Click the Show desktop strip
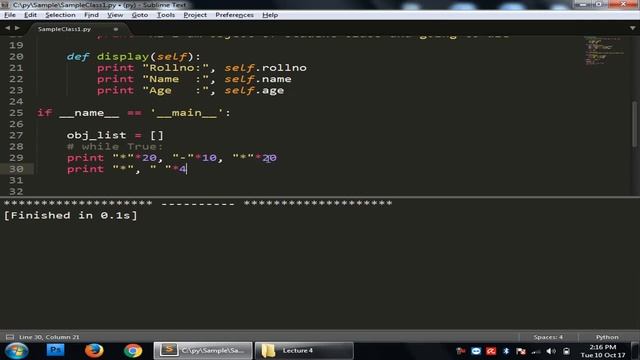640x360 pixels. coord(636,351)
